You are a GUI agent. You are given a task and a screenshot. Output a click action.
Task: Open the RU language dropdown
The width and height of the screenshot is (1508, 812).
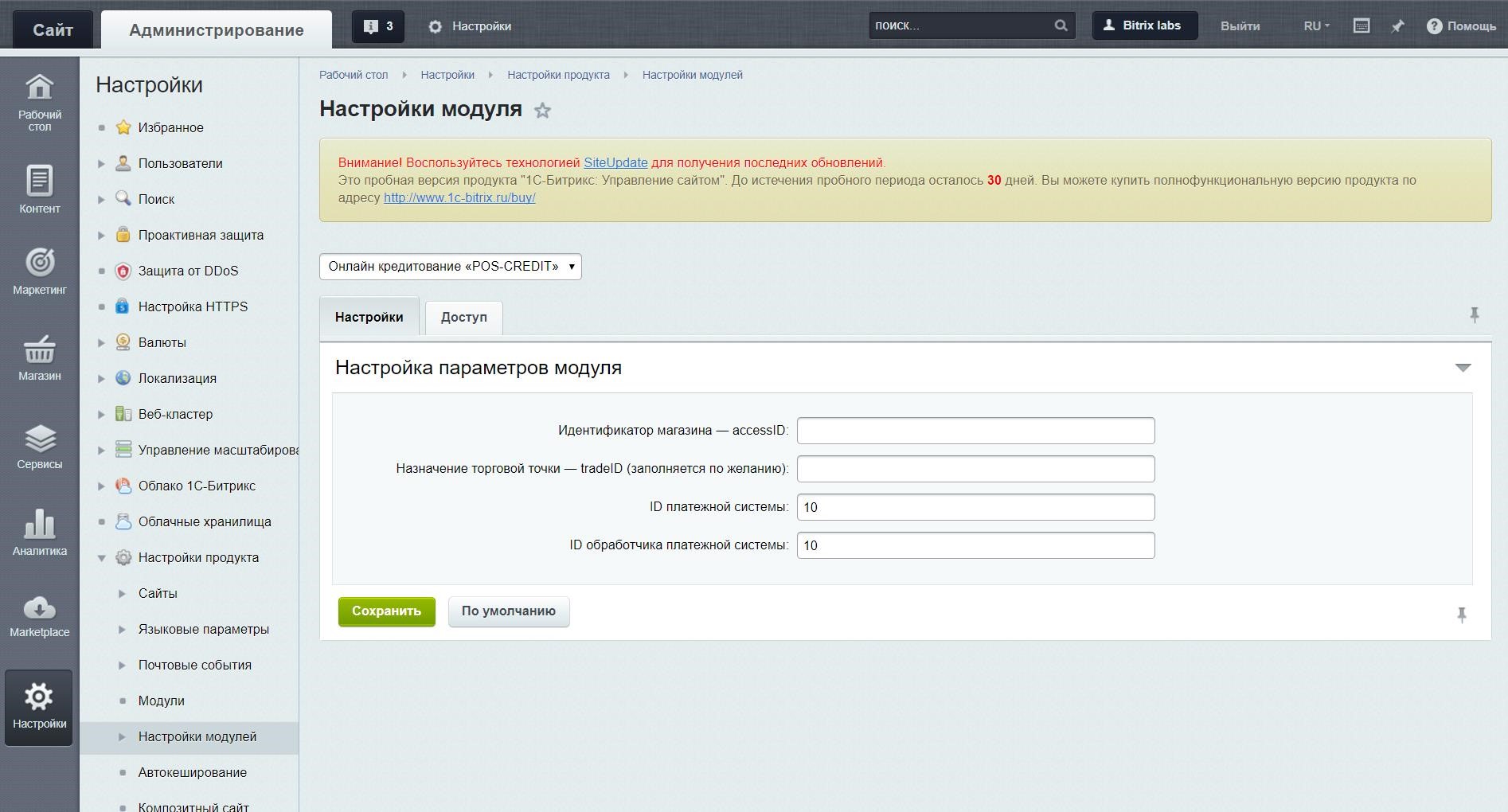(1316, 26)
